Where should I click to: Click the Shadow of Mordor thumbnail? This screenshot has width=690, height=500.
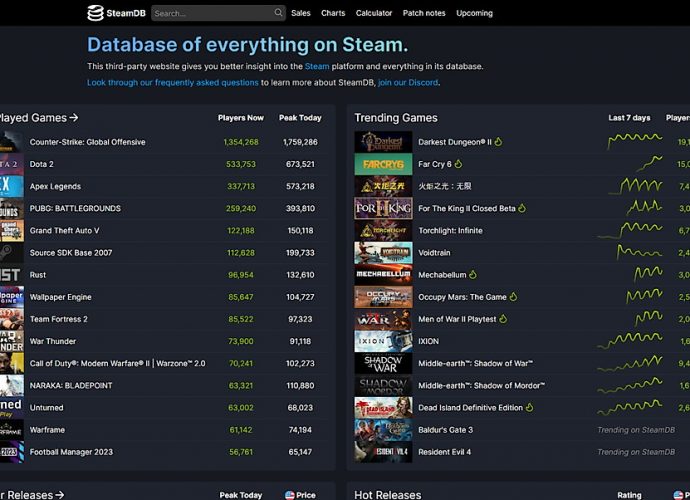tap(383, 386)
